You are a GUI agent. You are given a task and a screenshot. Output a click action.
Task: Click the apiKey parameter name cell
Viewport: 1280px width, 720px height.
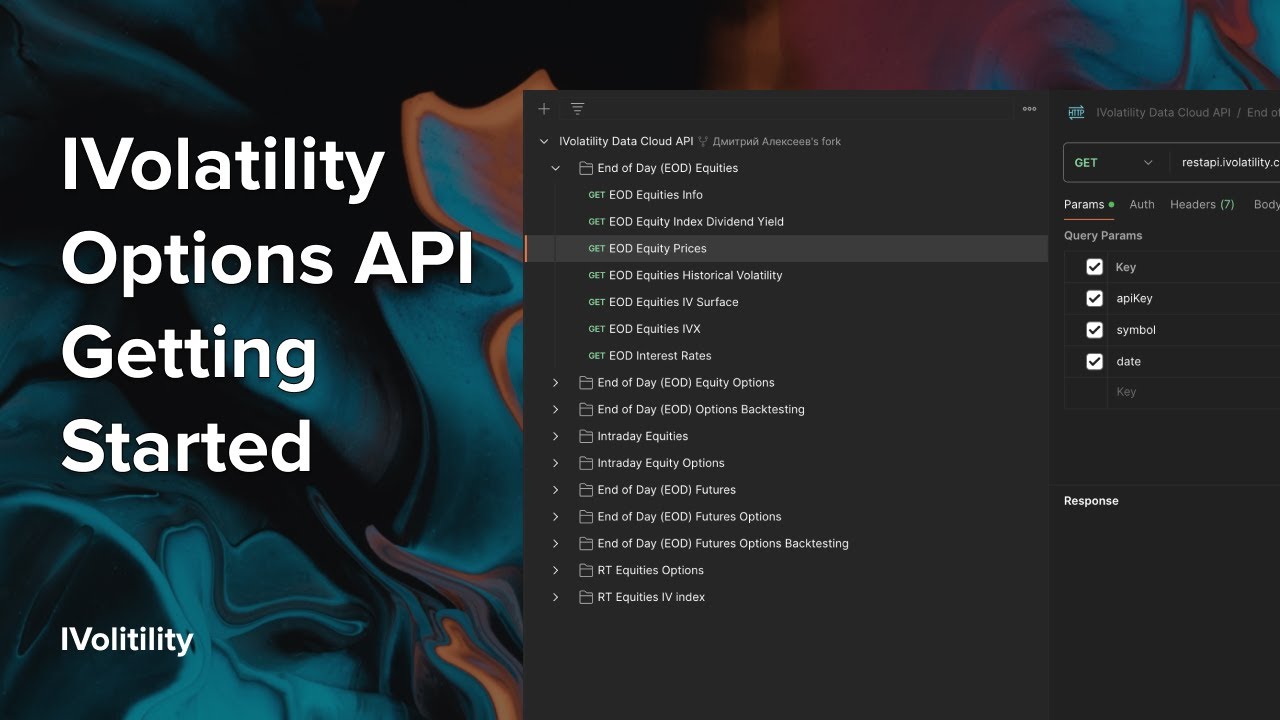1194,298
